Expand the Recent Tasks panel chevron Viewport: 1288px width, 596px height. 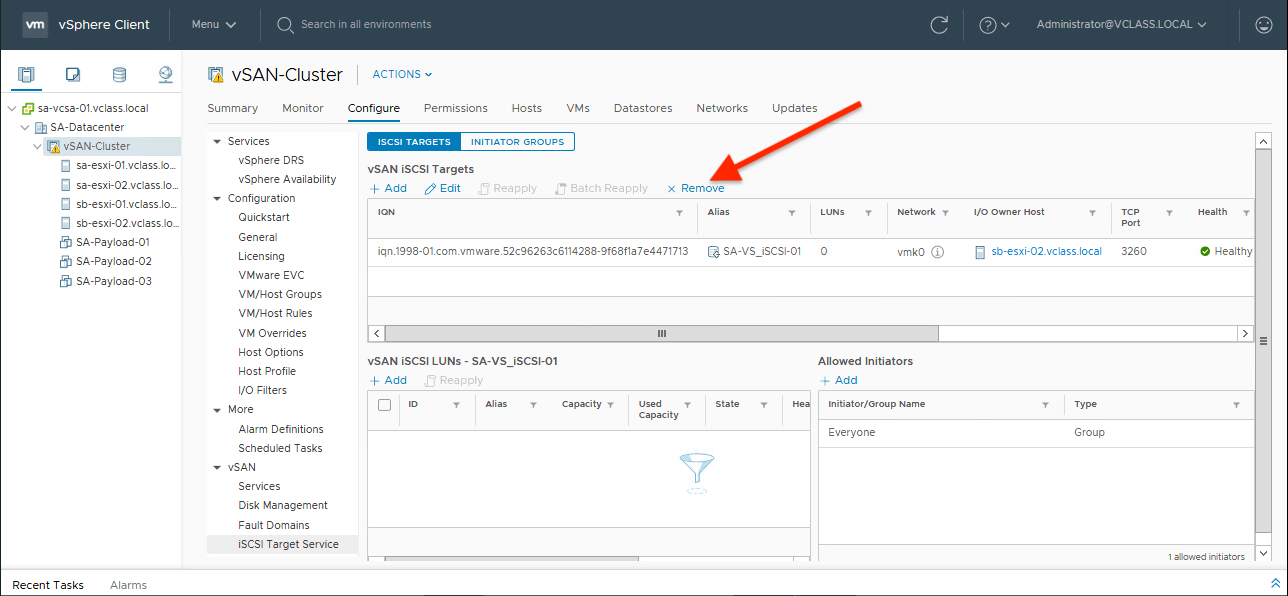(1274, 584)
